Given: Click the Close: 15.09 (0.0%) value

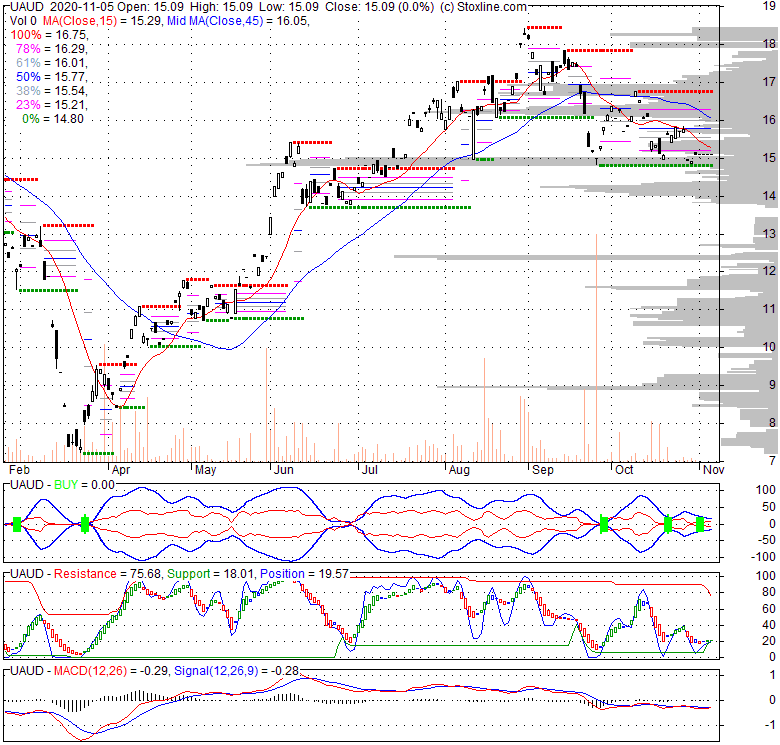Looking at the screenshot, I should 380,7.
